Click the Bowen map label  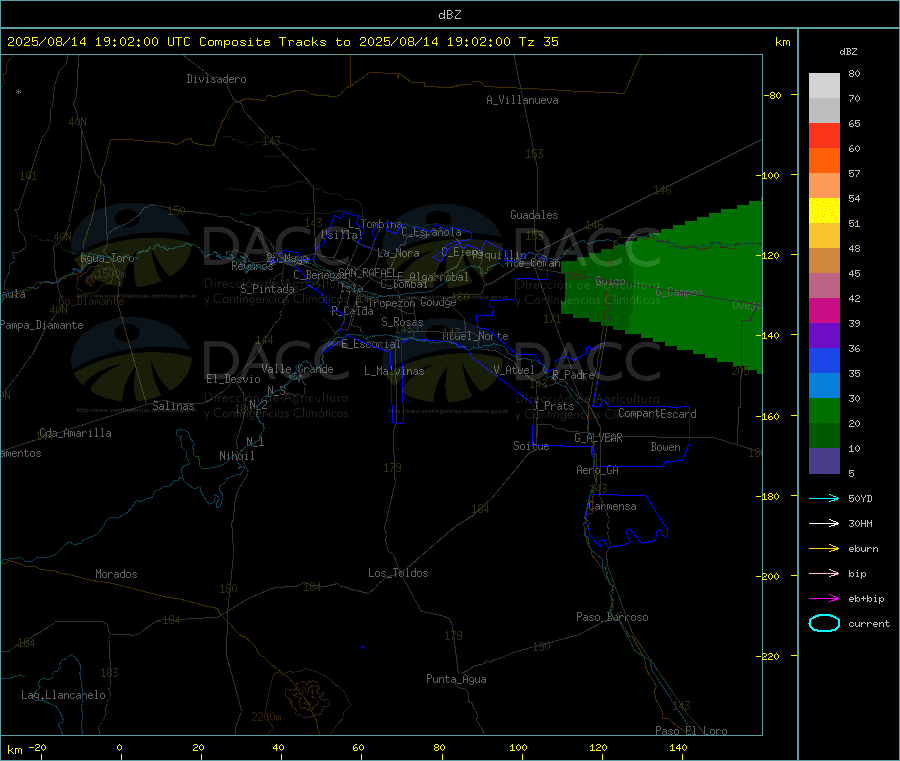tap(665, 447)
